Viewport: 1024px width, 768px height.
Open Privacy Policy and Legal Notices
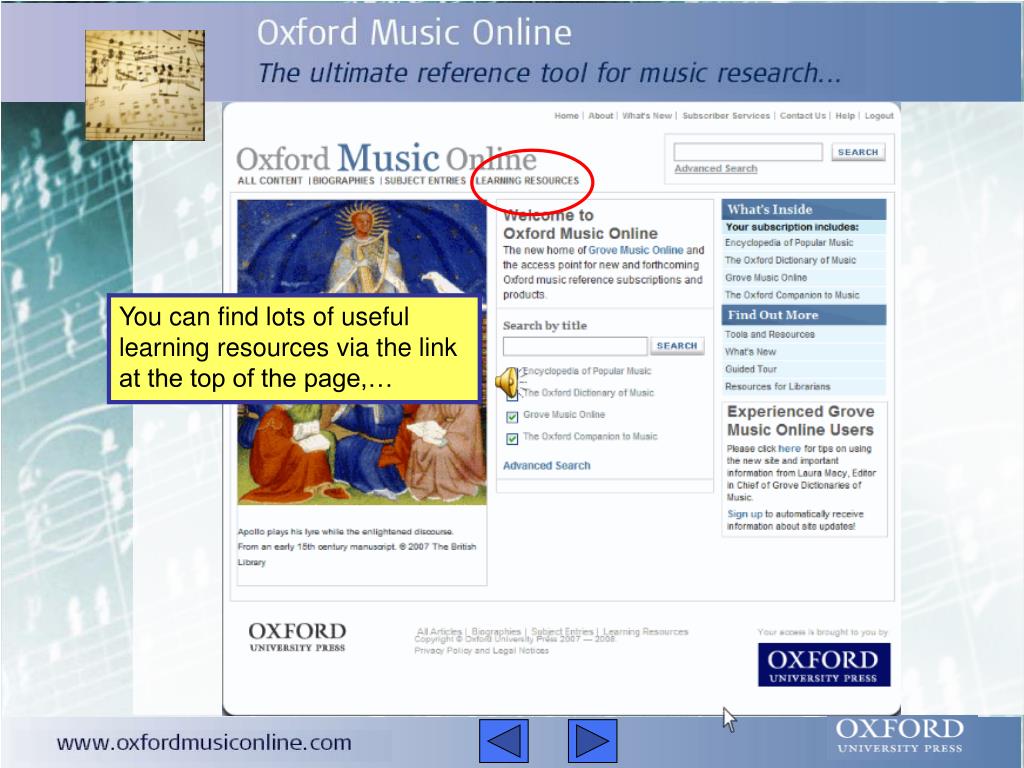pyautogui.click(x=481, y=650)
